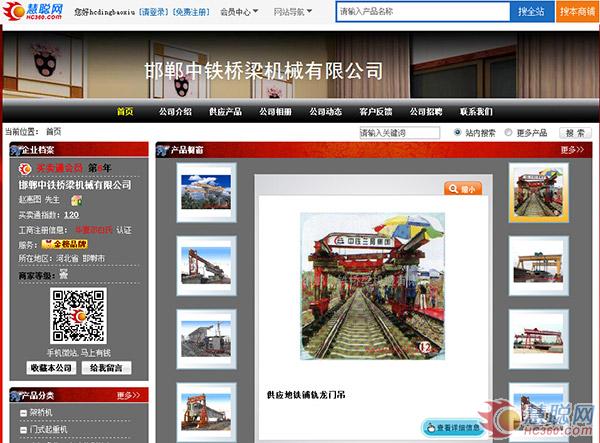This screenshot has width=600, height=443.
Task: Click the 买卖通指数 120 link
Action: click(71, 215)
